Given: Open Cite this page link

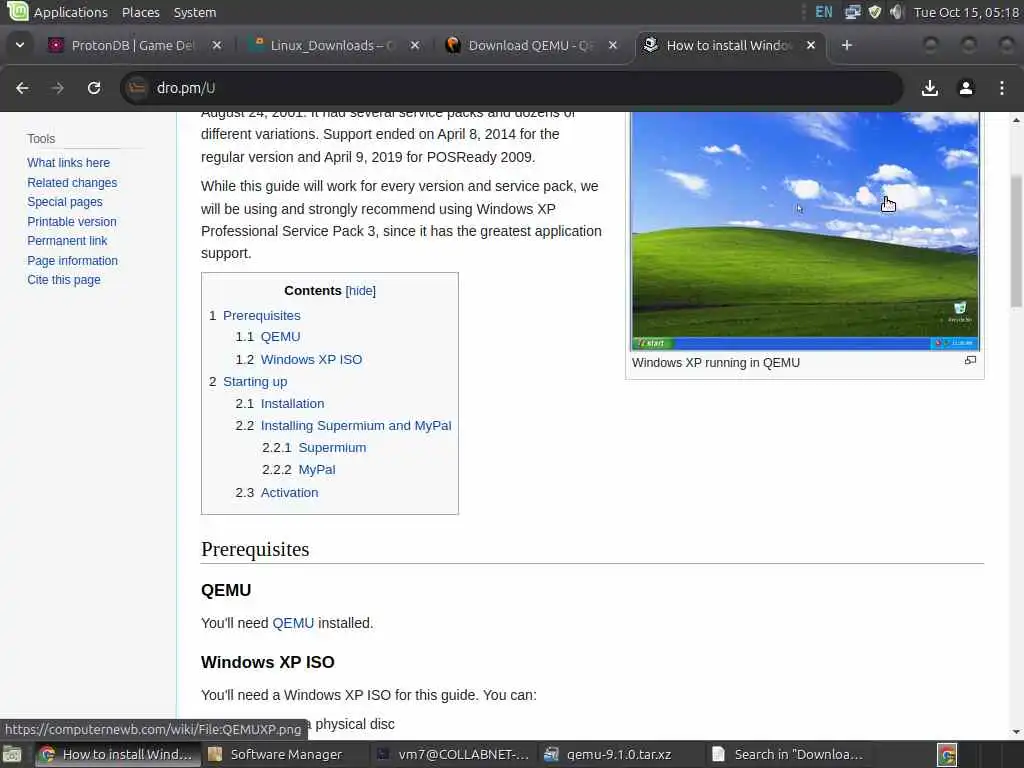Looking at the screenshot, I should point(64,280).
